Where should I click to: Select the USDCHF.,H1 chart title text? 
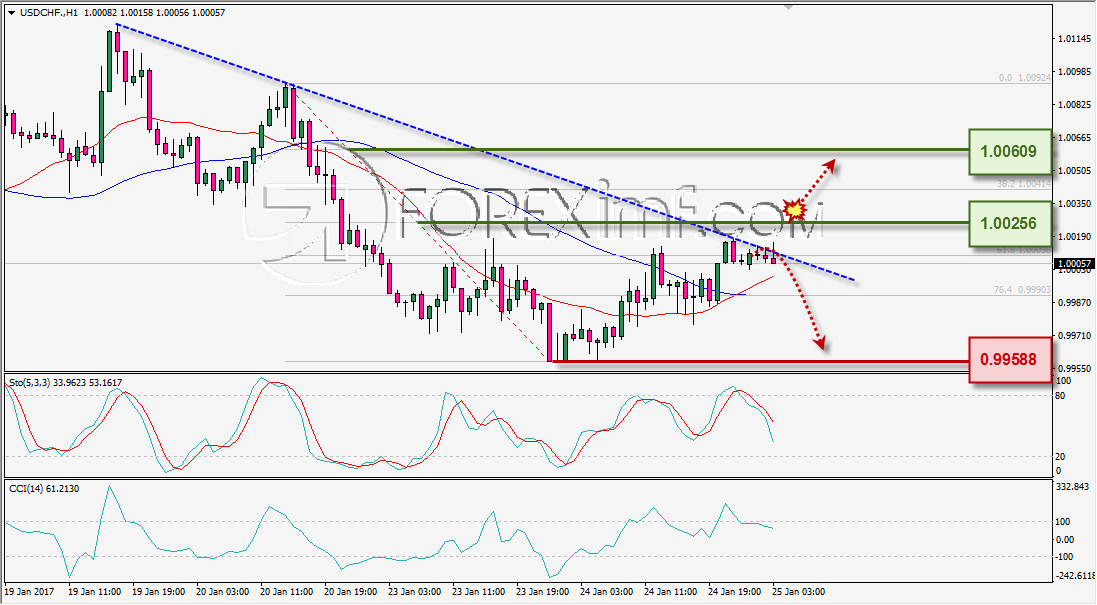tap(48, 13)
